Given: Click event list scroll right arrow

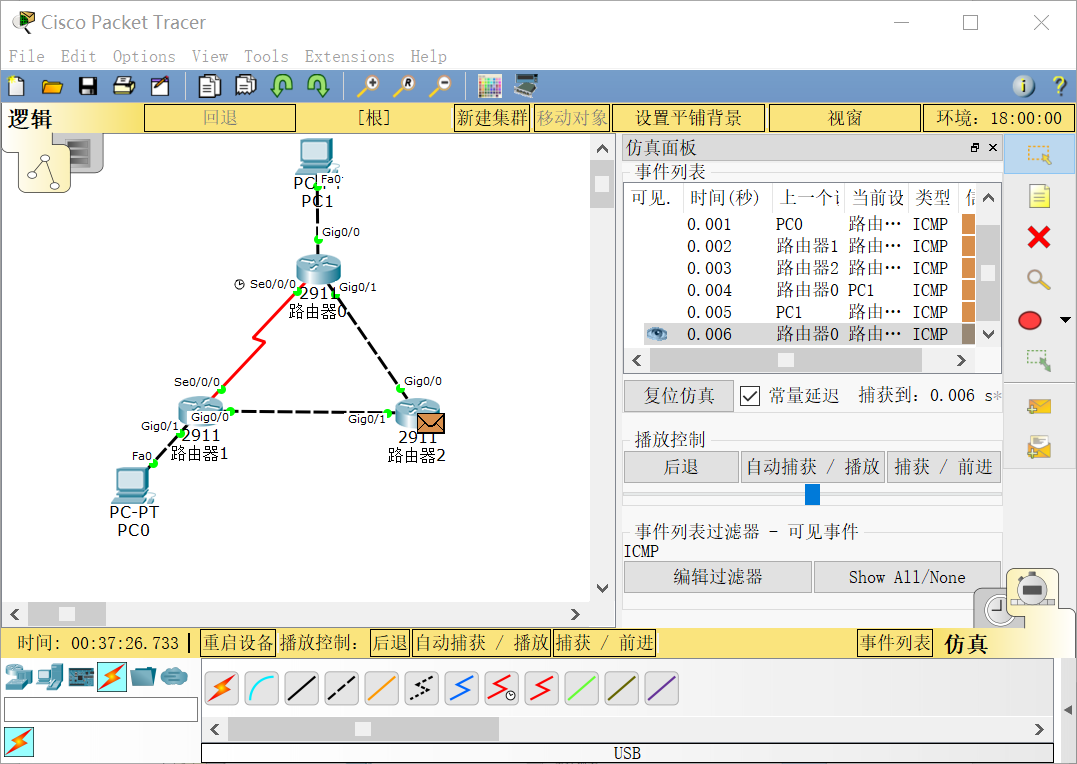Looking at the screenshot, I should pyautogui.click(x=961, y=360).
